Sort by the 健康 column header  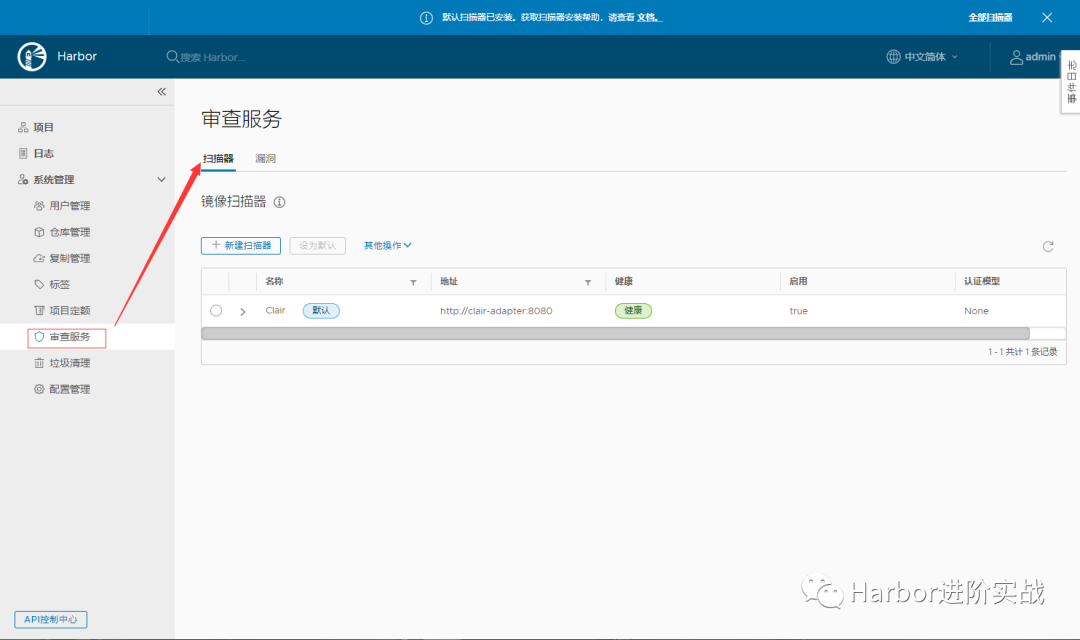[x=624, y=281]
